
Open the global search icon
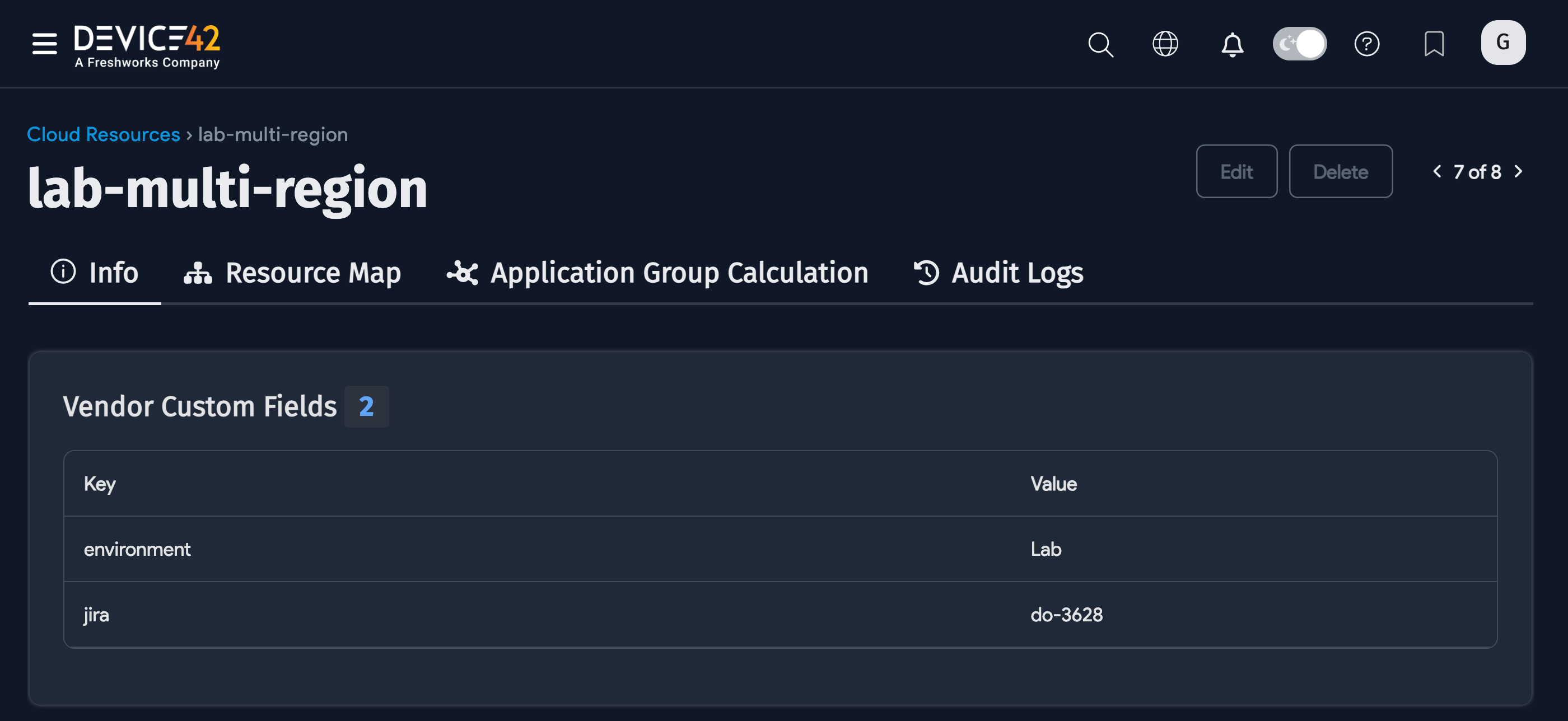pyautogui.click(x=1100, y=44)
